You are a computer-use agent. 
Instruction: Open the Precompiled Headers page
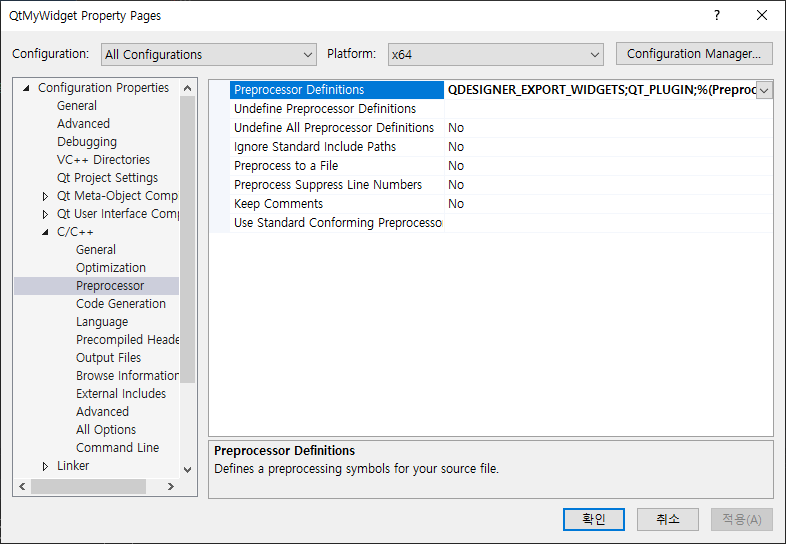point(127,340)
